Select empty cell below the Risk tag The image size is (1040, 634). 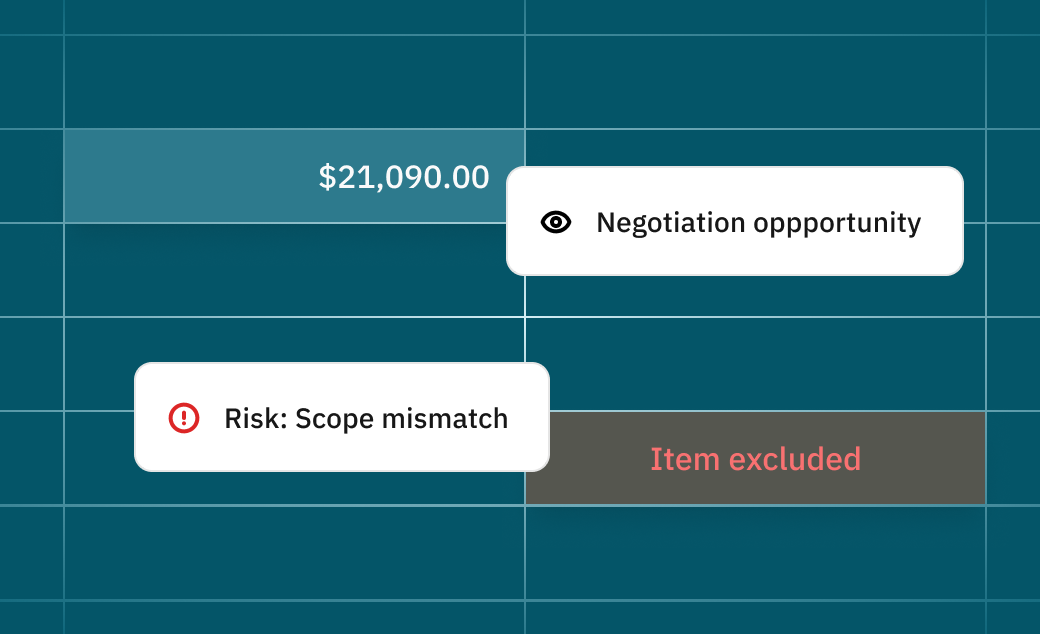[x=294, y=552]
